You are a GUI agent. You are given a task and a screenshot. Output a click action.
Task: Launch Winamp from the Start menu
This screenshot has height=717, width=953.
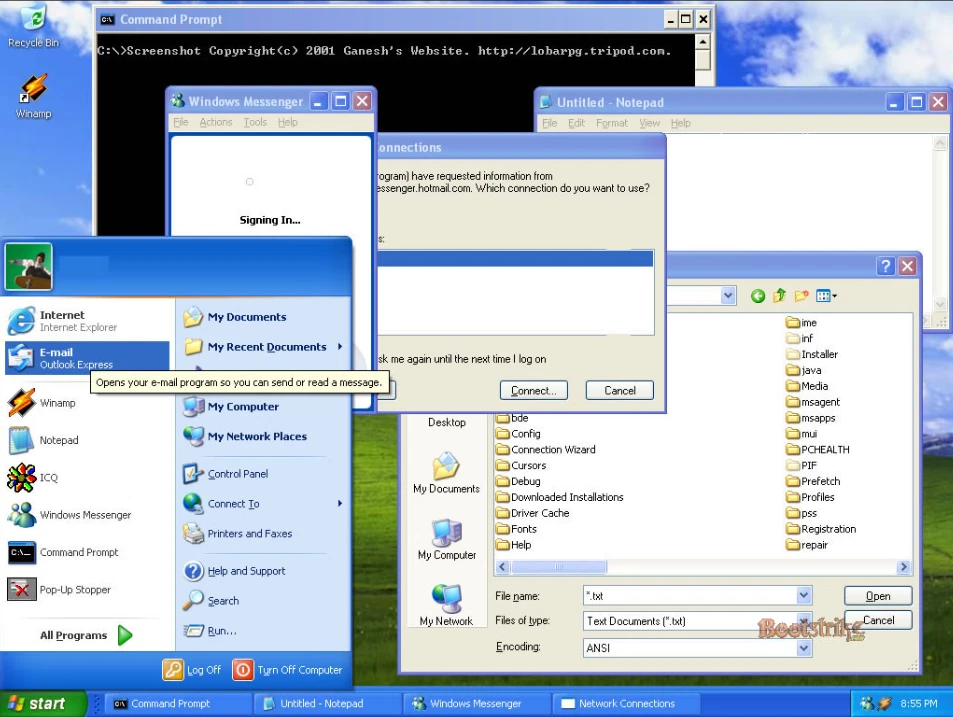tap(58, 403)
